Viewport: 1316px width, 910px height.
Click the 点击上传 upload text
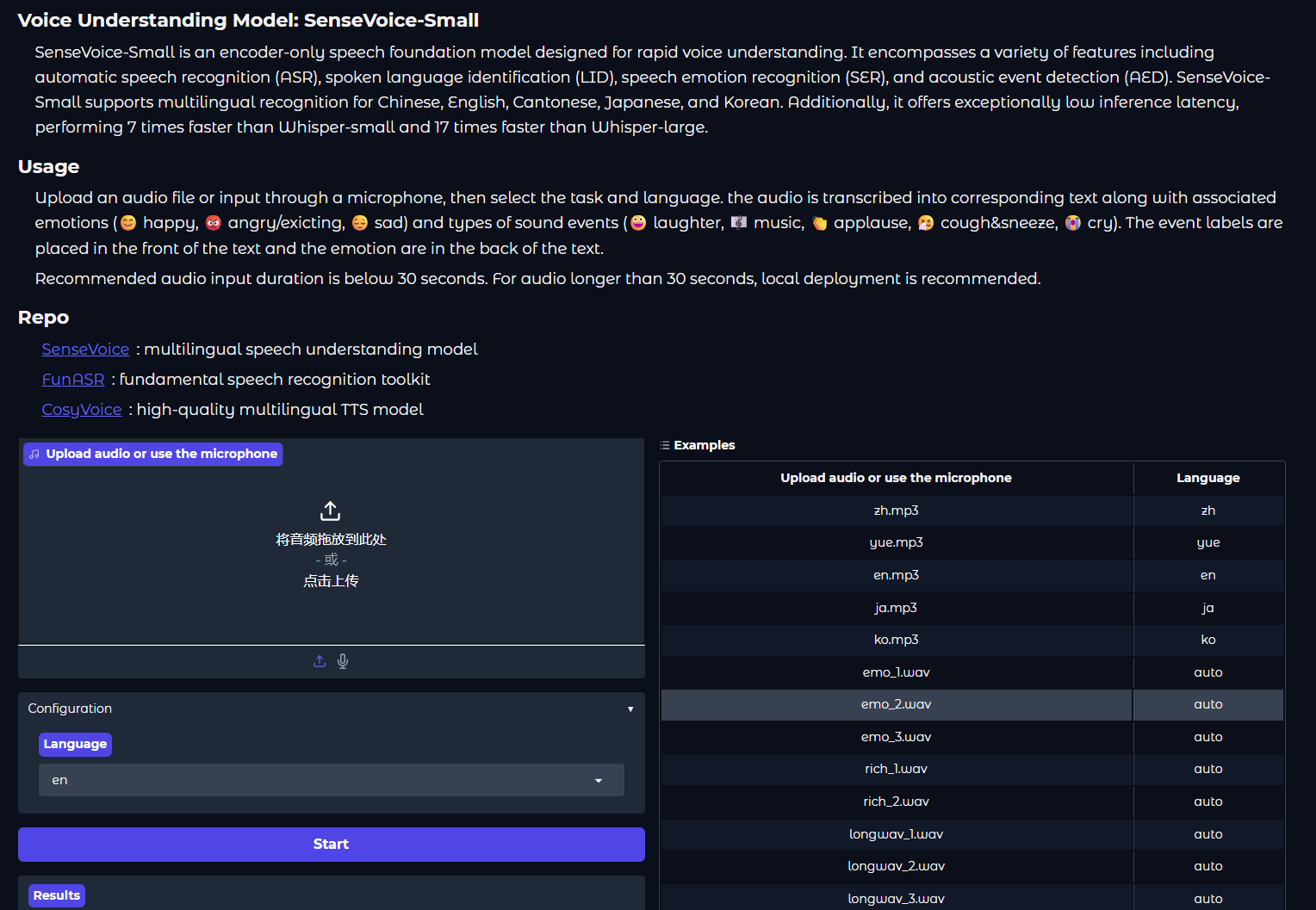point(331,581)
